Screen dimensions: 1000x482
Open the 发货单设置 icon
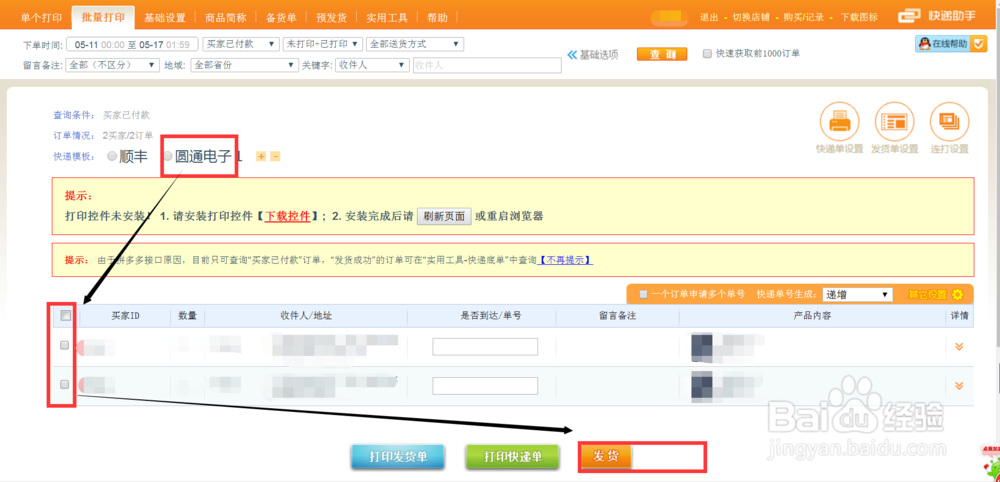(x=894, y=121)
